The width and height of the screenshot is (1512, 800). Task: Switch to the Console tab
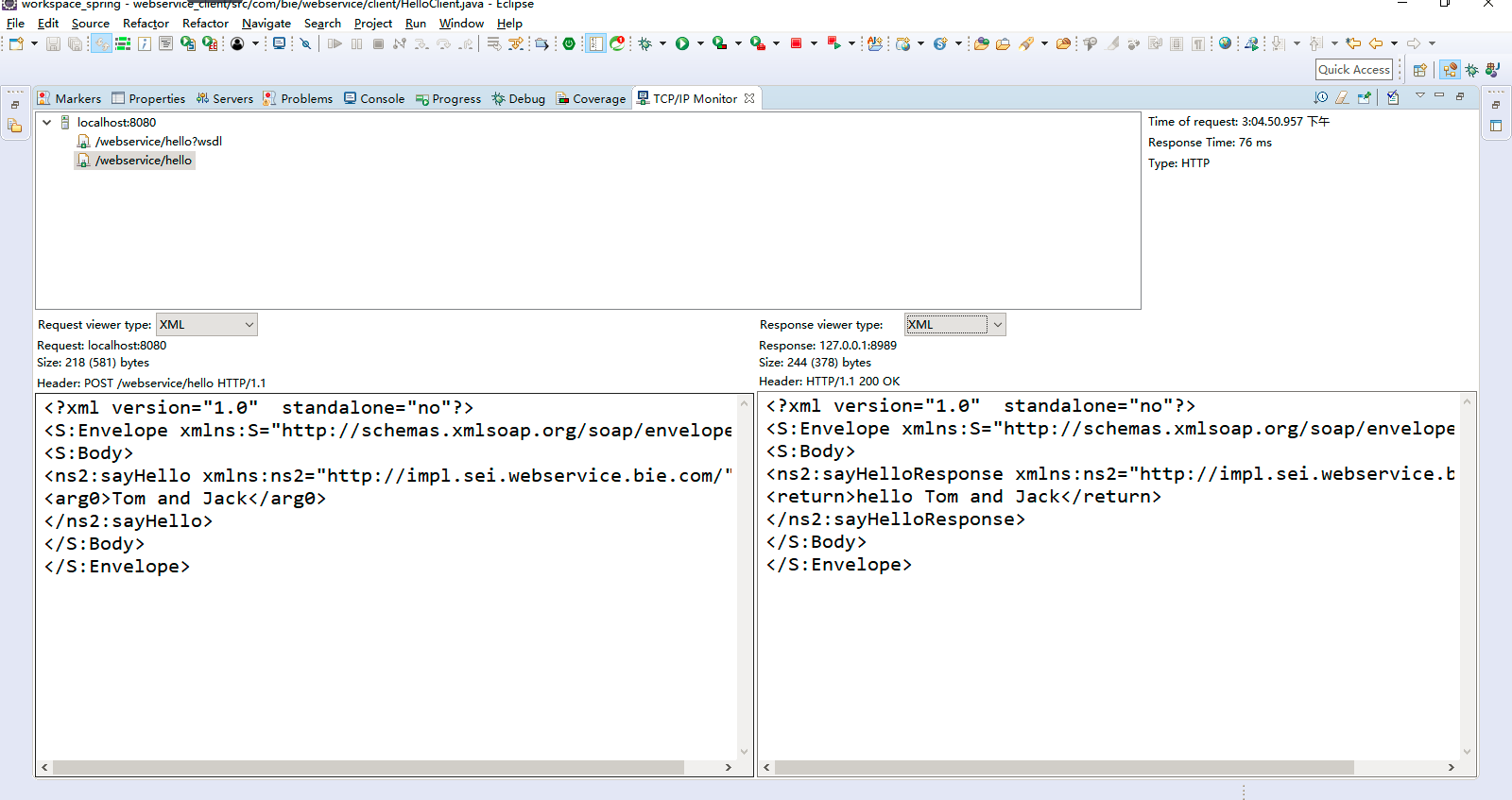(374, 98)
